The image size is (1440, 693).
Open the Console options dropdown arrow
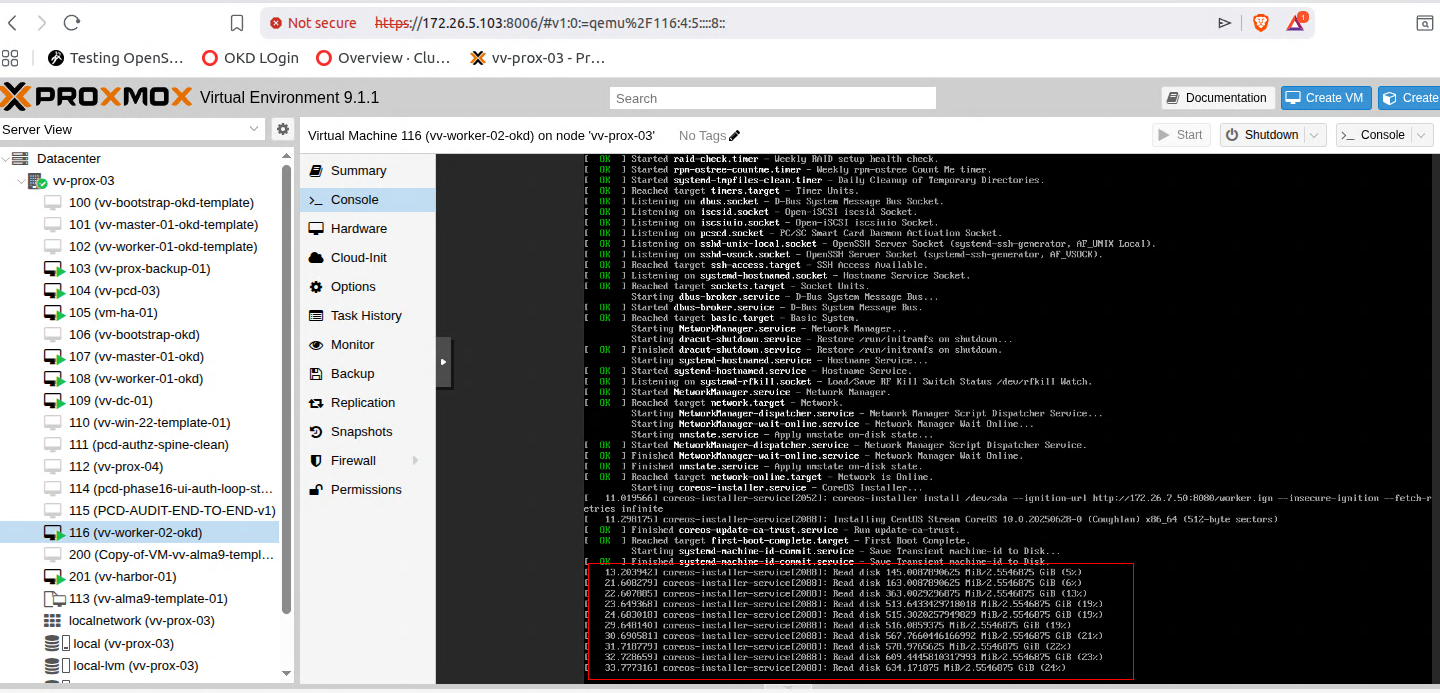(1423, 135)
